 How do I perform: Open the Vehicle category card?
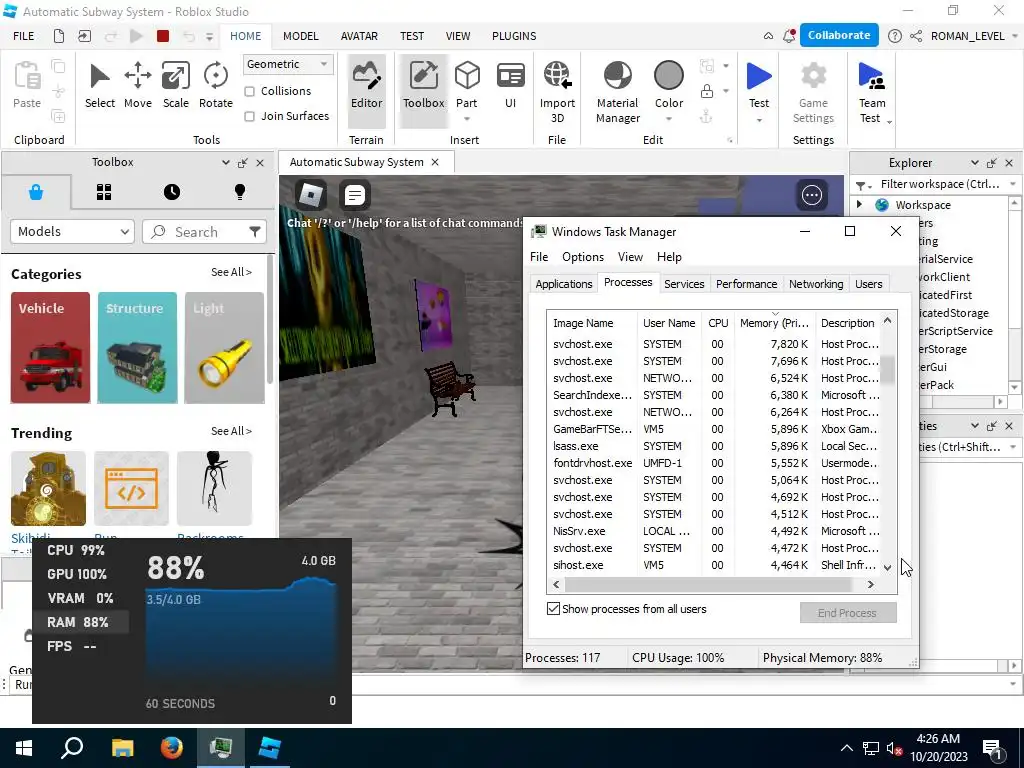pos(50,347)
